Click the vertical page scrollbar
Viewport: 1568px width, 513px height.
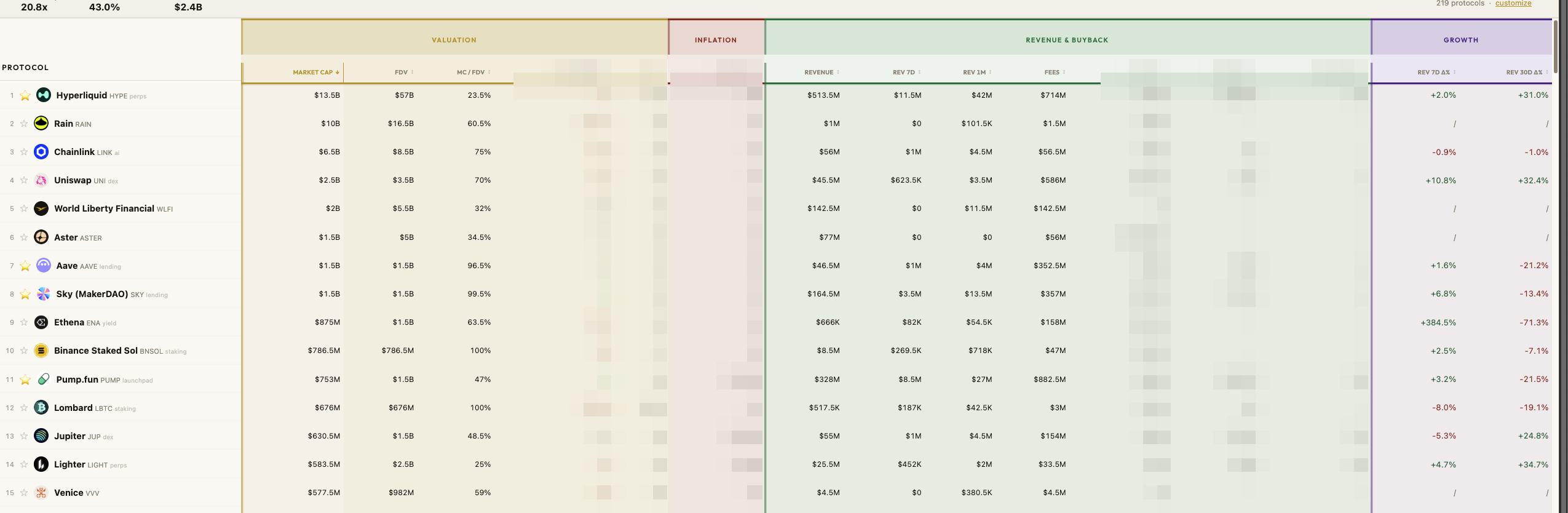tap(1555, 46)
